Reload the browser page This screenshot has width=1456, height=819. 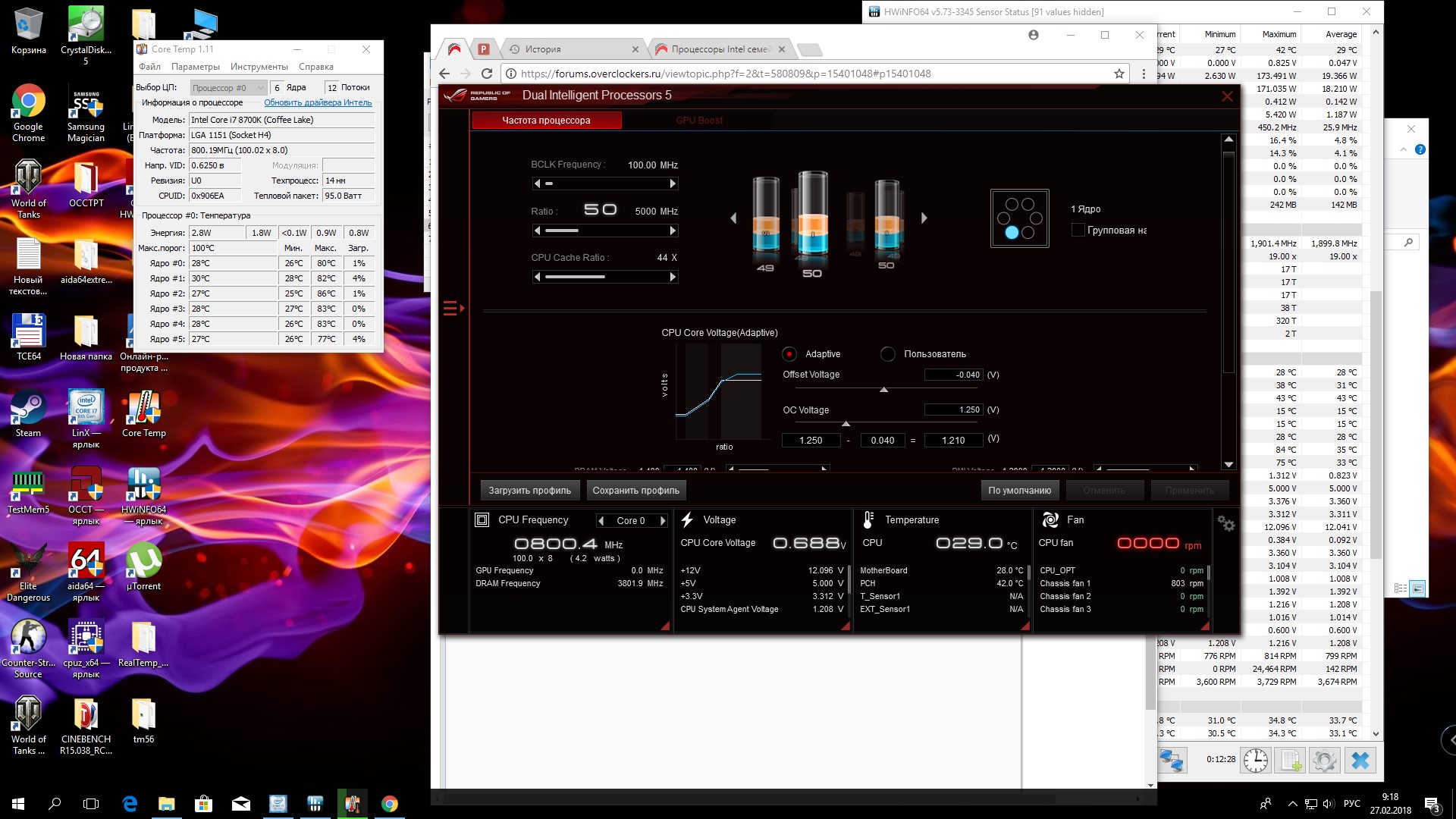tap(487, 74)
